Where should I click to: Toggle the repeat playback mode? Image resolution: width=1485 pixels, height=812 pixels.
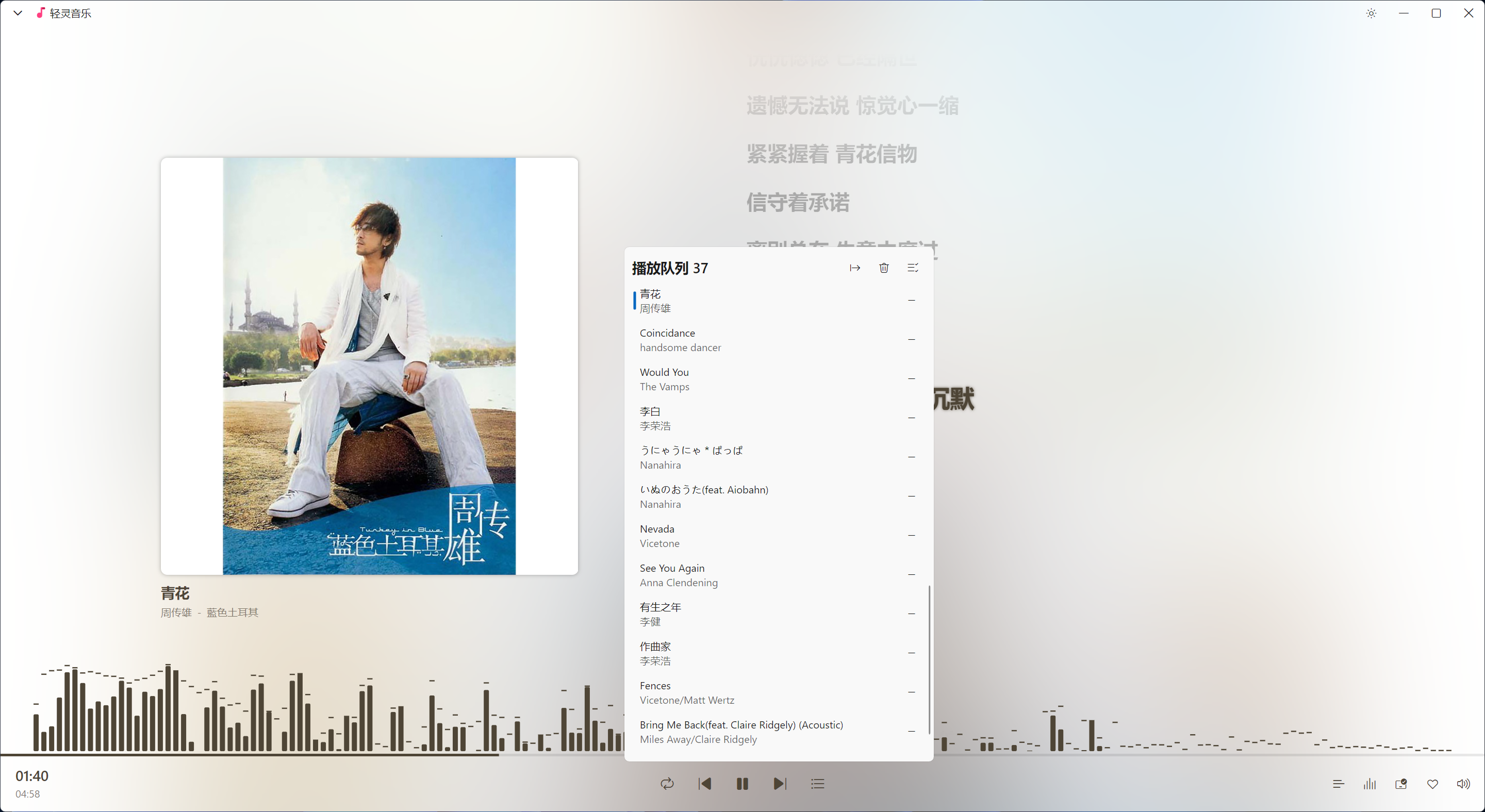667,784
